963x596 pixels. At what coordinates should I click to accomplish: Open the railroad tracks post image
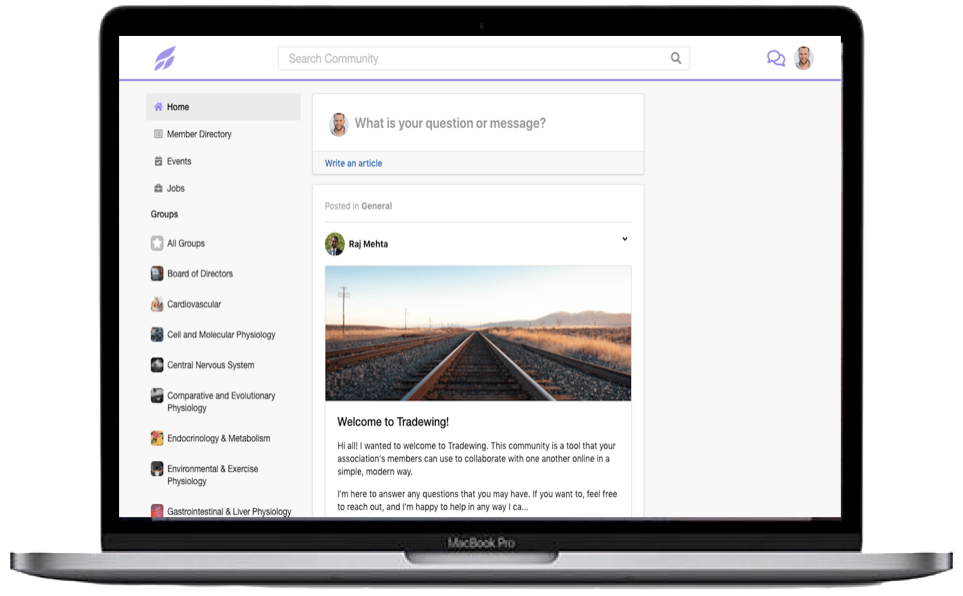coord(478,333)
